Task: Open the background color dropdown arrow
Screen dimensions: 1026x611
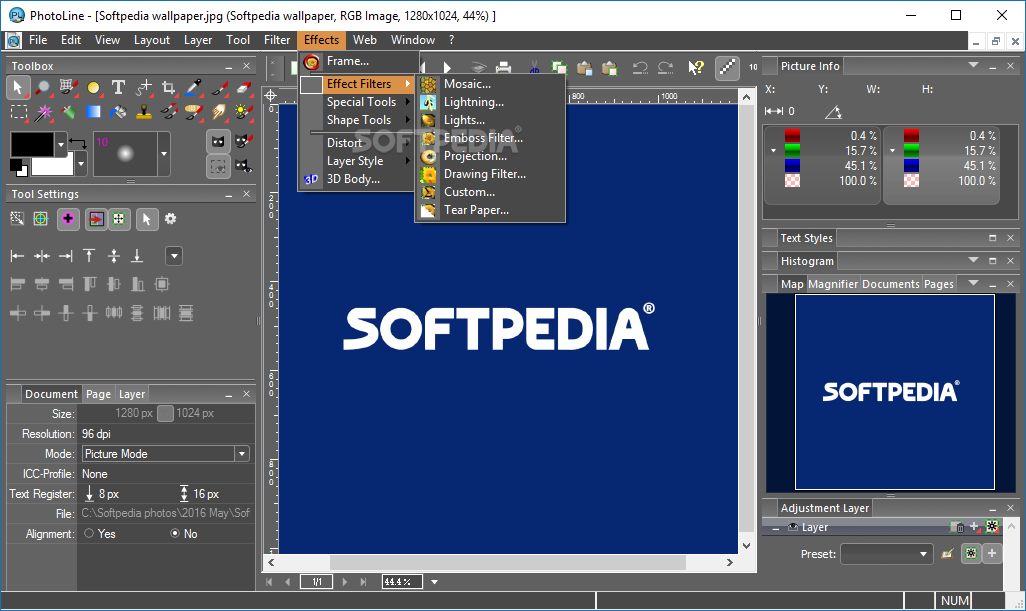Action: coord(81,164)
